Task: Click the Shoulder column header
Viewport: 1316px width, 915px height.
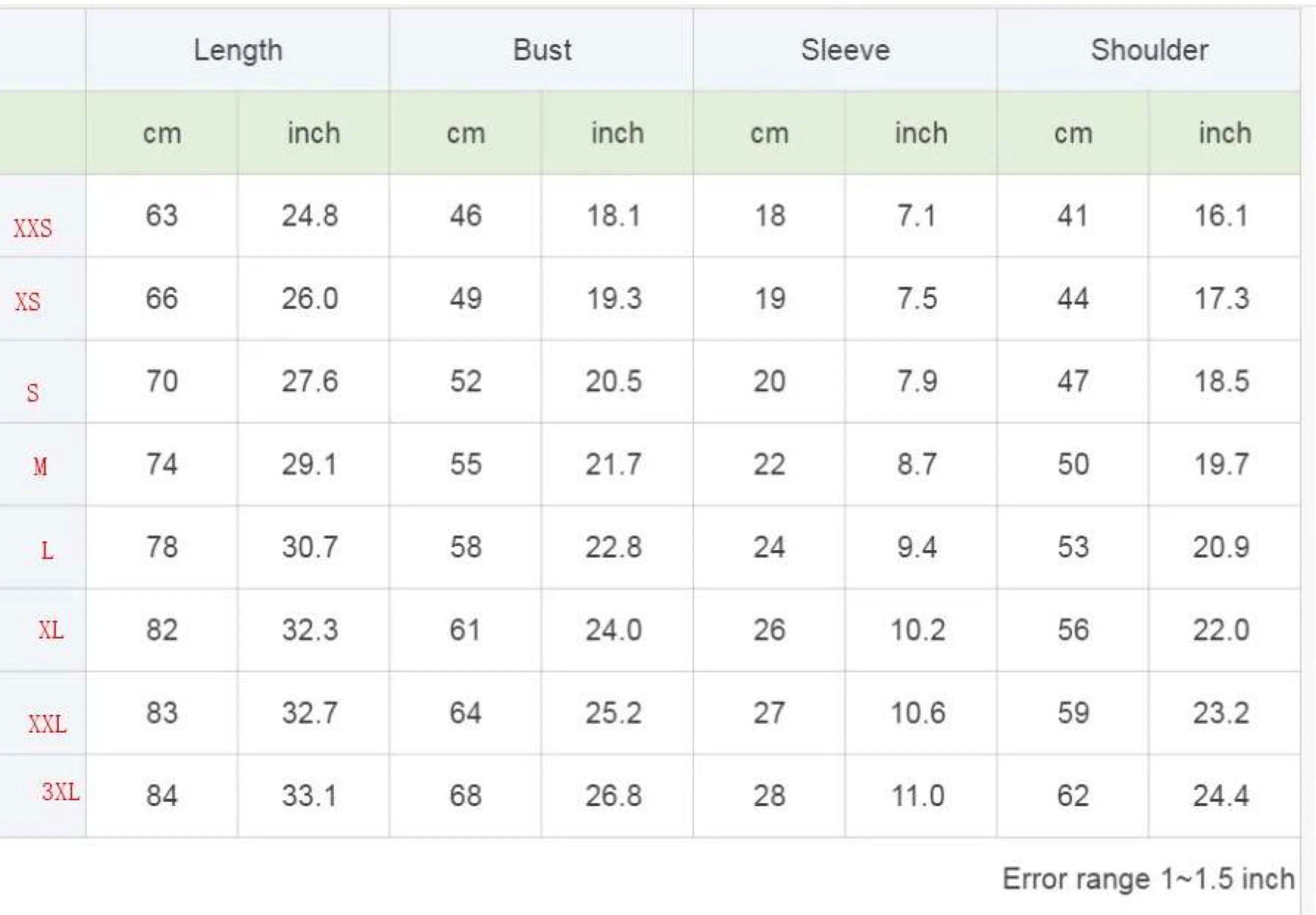Action: coord(1149,50)
